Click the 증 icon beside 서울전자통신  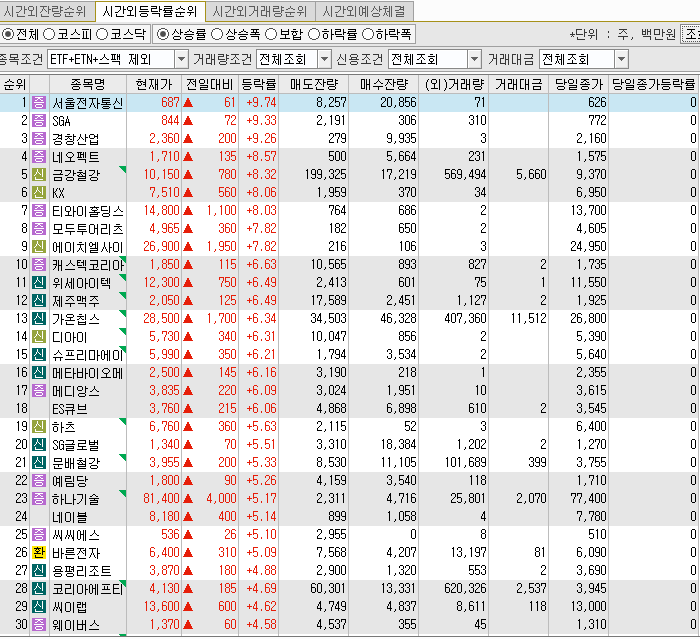coord(39,103)
